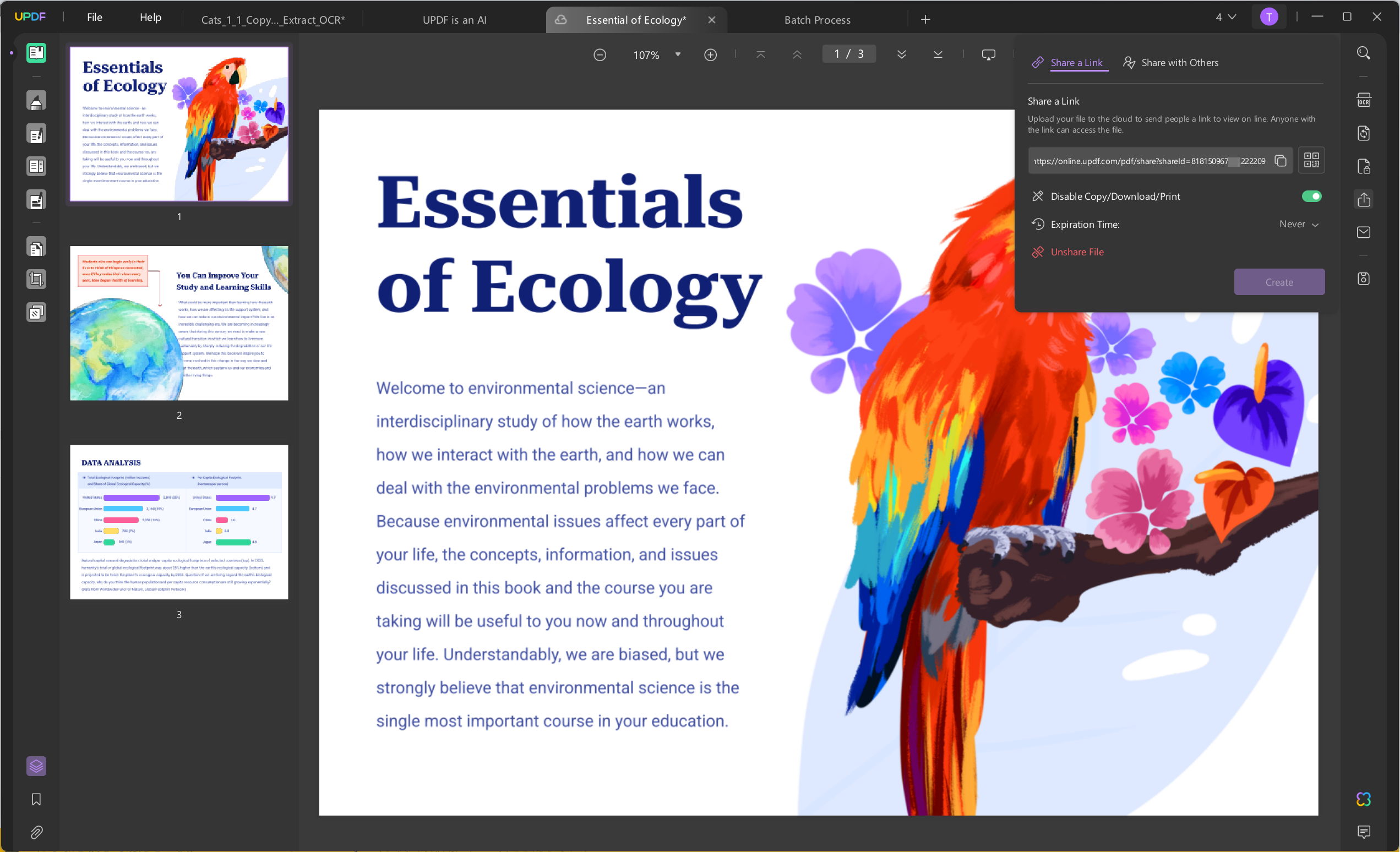Screen dimensions: 1400x852
Task: Show QR code for share link
Action: 1311,160
